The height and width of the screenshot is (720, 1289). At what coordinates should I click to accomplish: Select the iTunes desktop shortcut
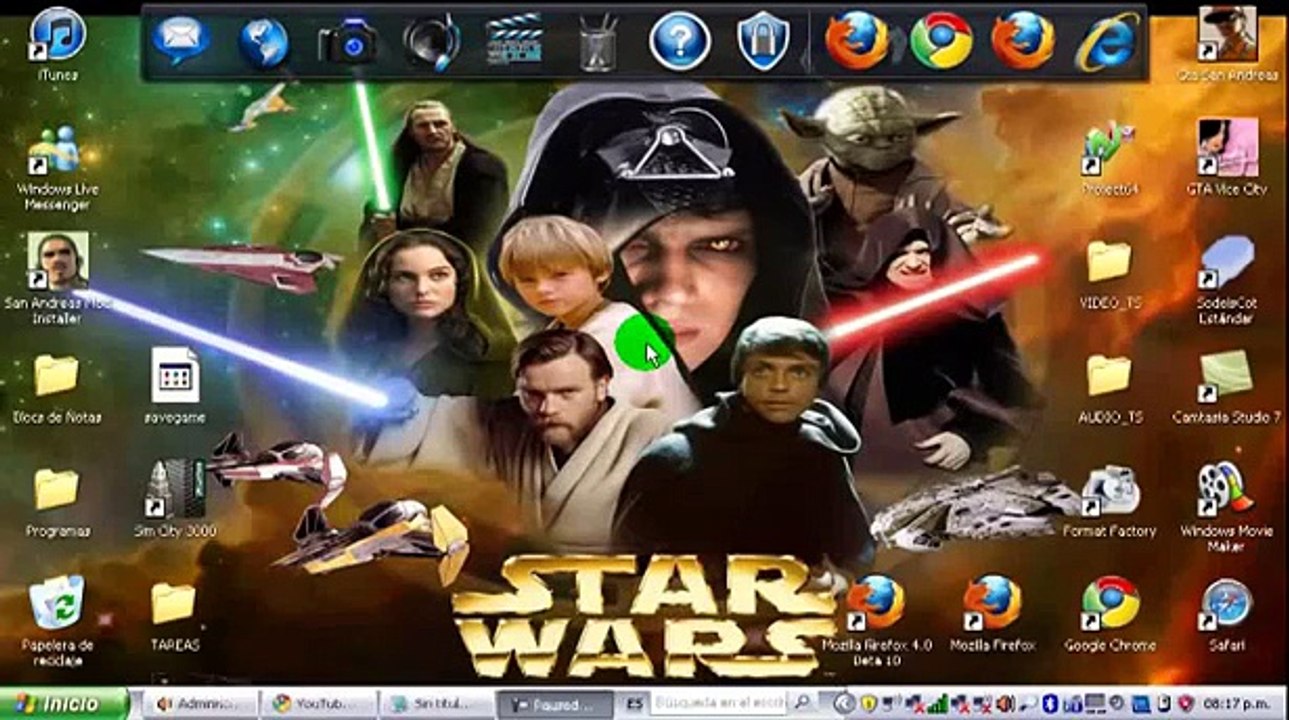coord(57,44)
